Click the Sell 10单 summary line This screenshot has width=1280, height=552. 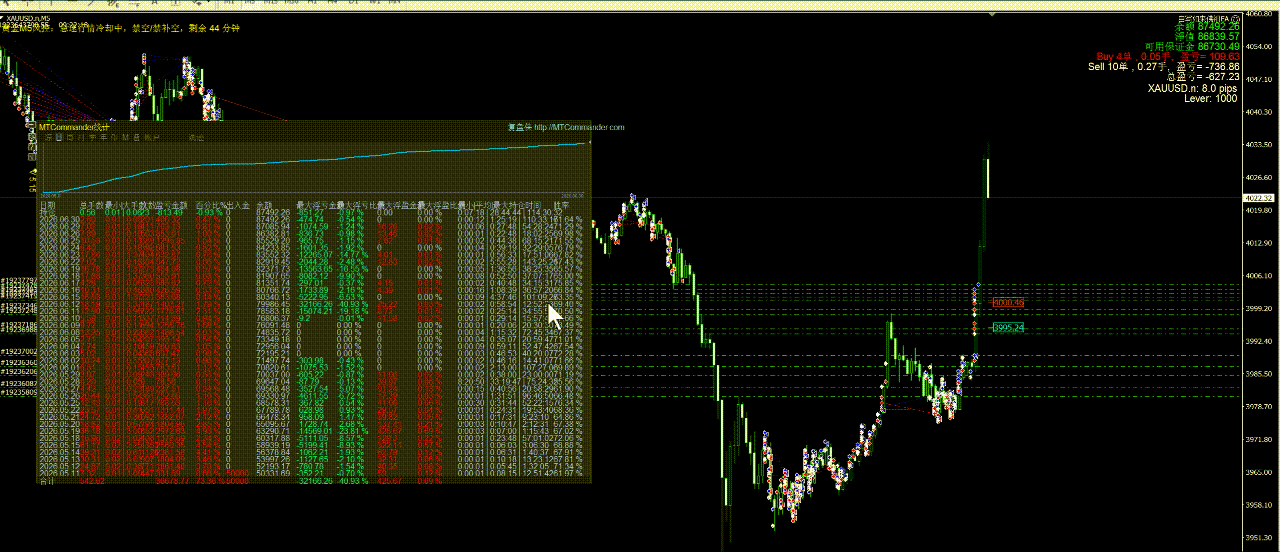pos(1164,67)
